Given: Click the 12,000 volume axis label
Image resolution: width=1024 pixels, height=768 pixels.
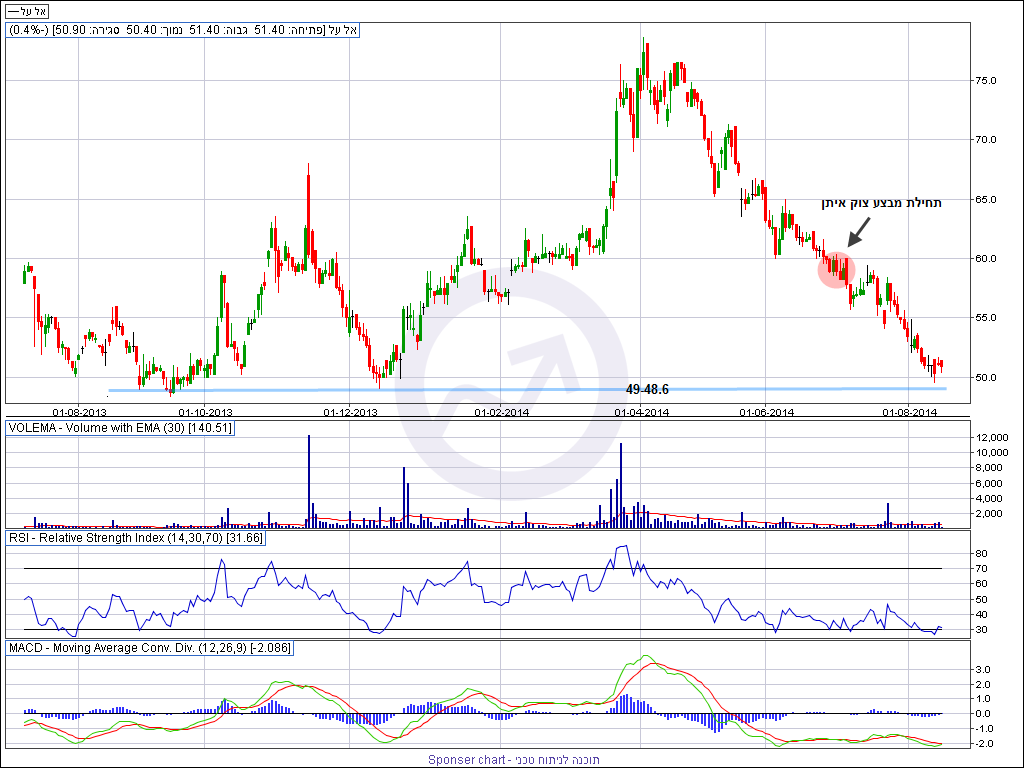Looking at the screenshot, I should click(993, 438).
